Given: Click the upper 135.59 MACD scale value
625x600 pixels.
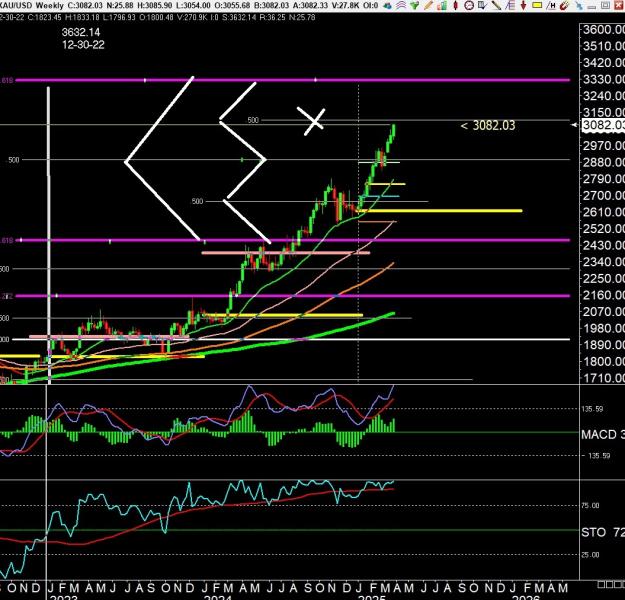Looking at the screenshot, I should tap(592, 409).
